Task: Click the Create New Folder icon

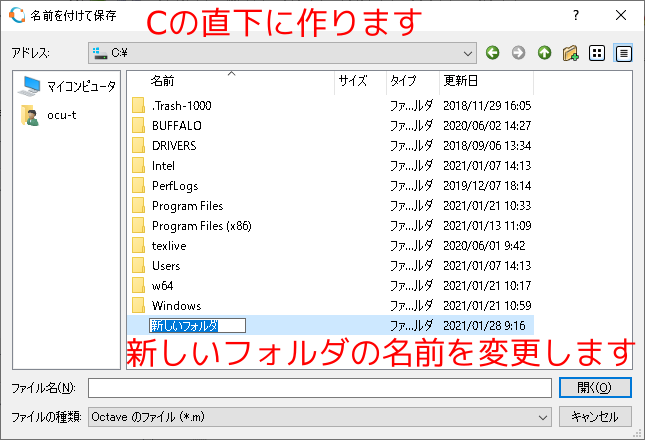Action: click(x=571, y=52)
